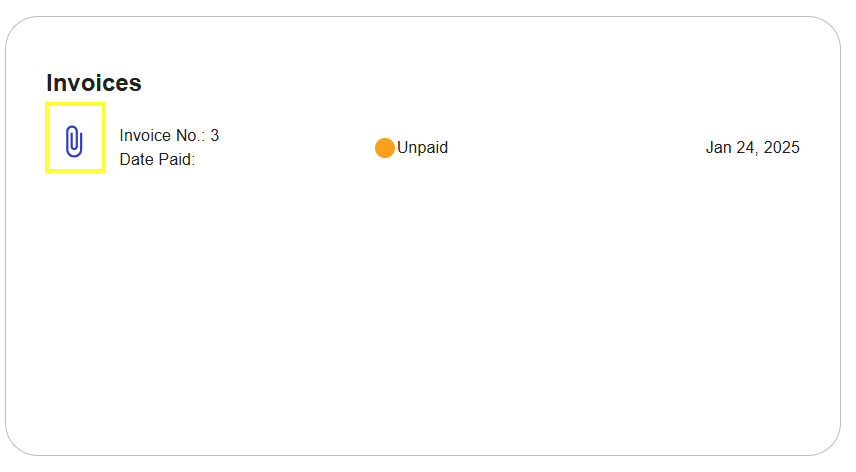Screen dimensions: 856x472
Task: Click the invoice number digit 3
Action: [x=215, y=135]
